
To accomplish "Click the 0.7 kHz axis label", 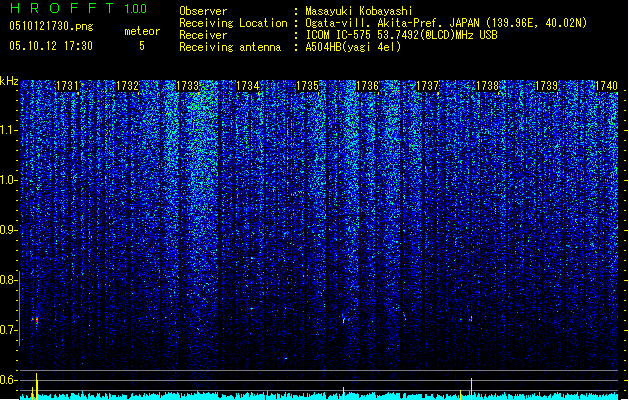I will 8,330.
